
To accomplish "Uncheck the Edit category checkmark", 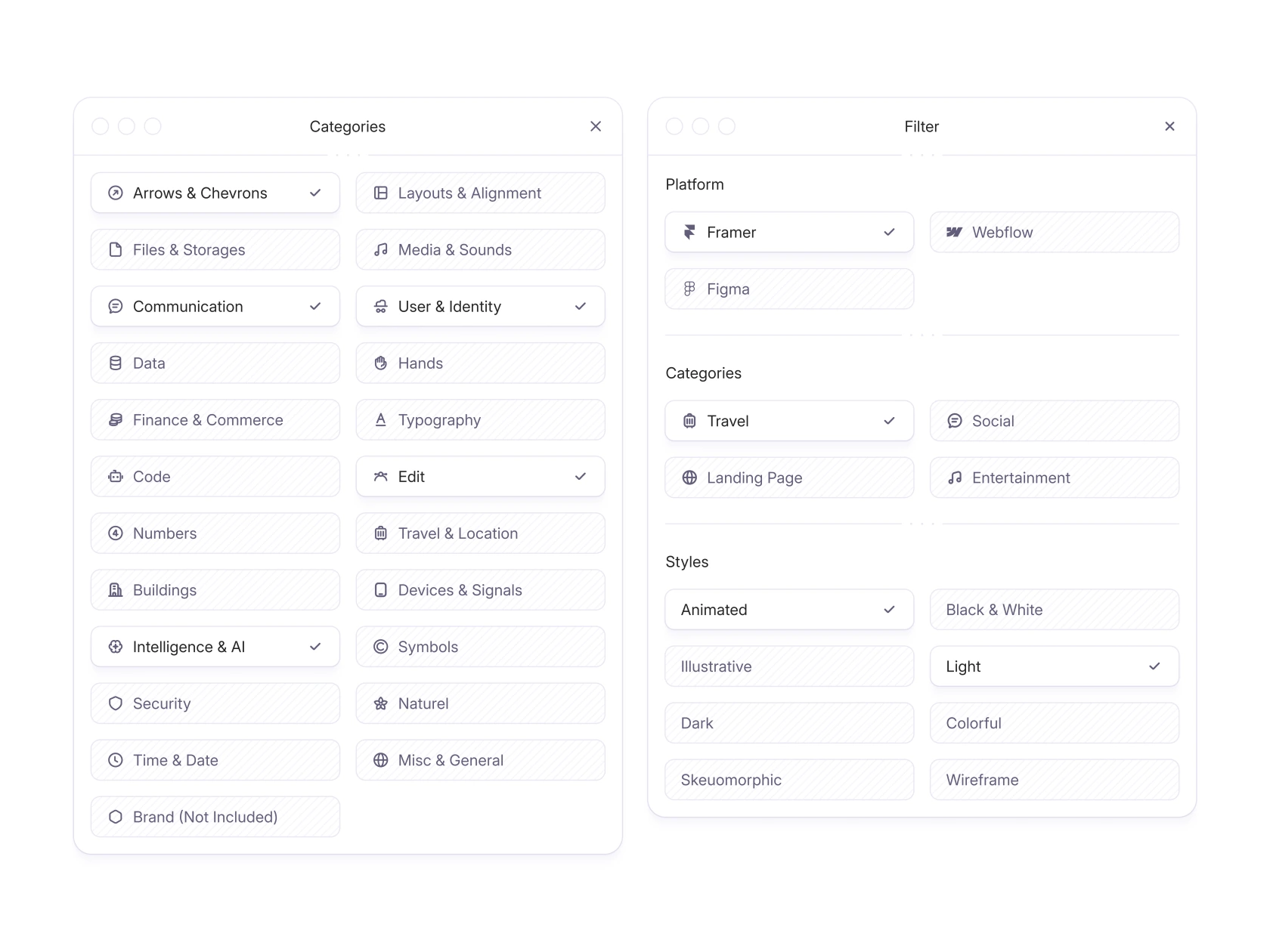I will click(581, 476).
